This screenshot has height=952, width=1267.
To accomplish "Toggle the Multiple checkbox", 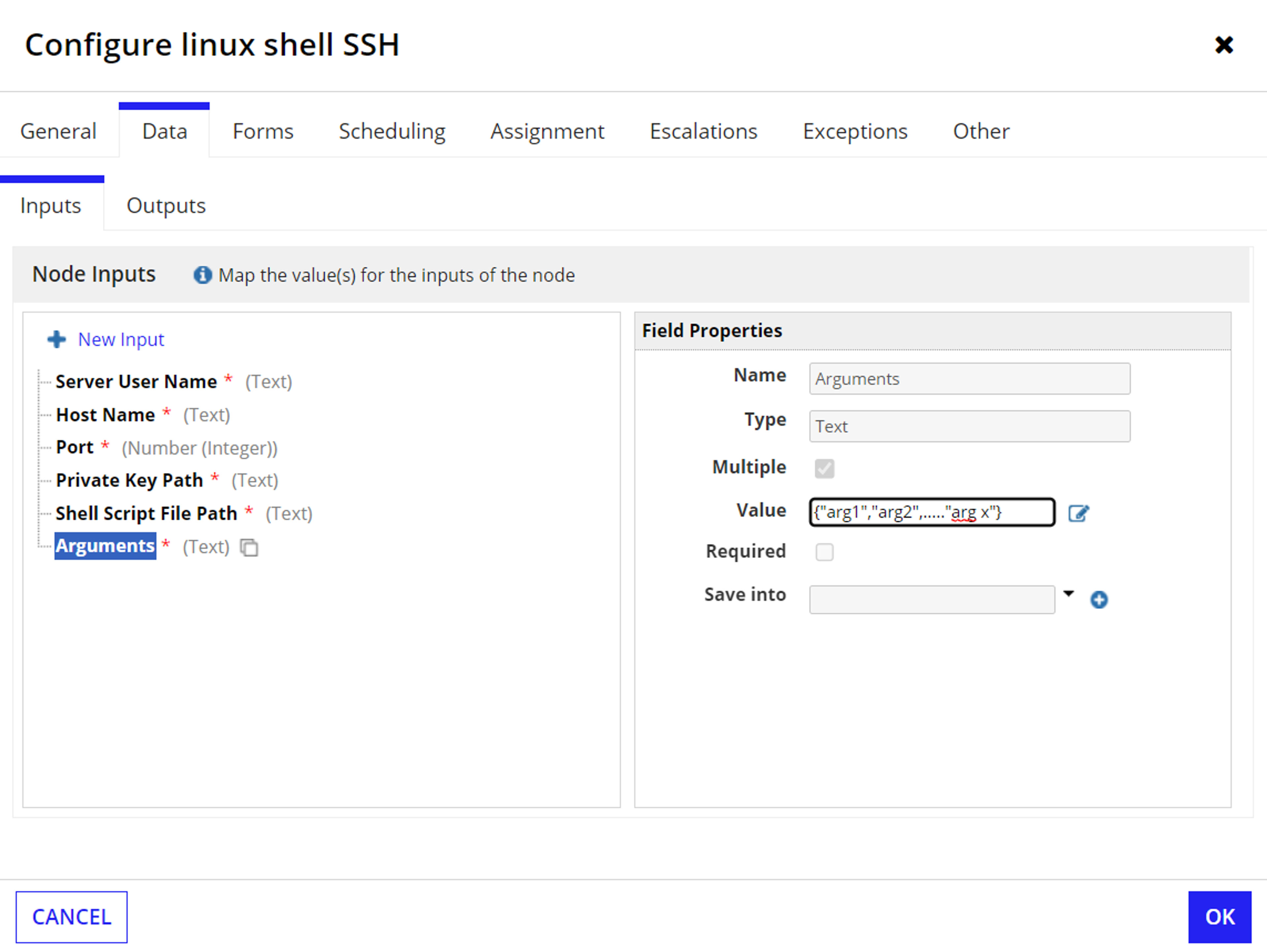I will click(824, 468).
